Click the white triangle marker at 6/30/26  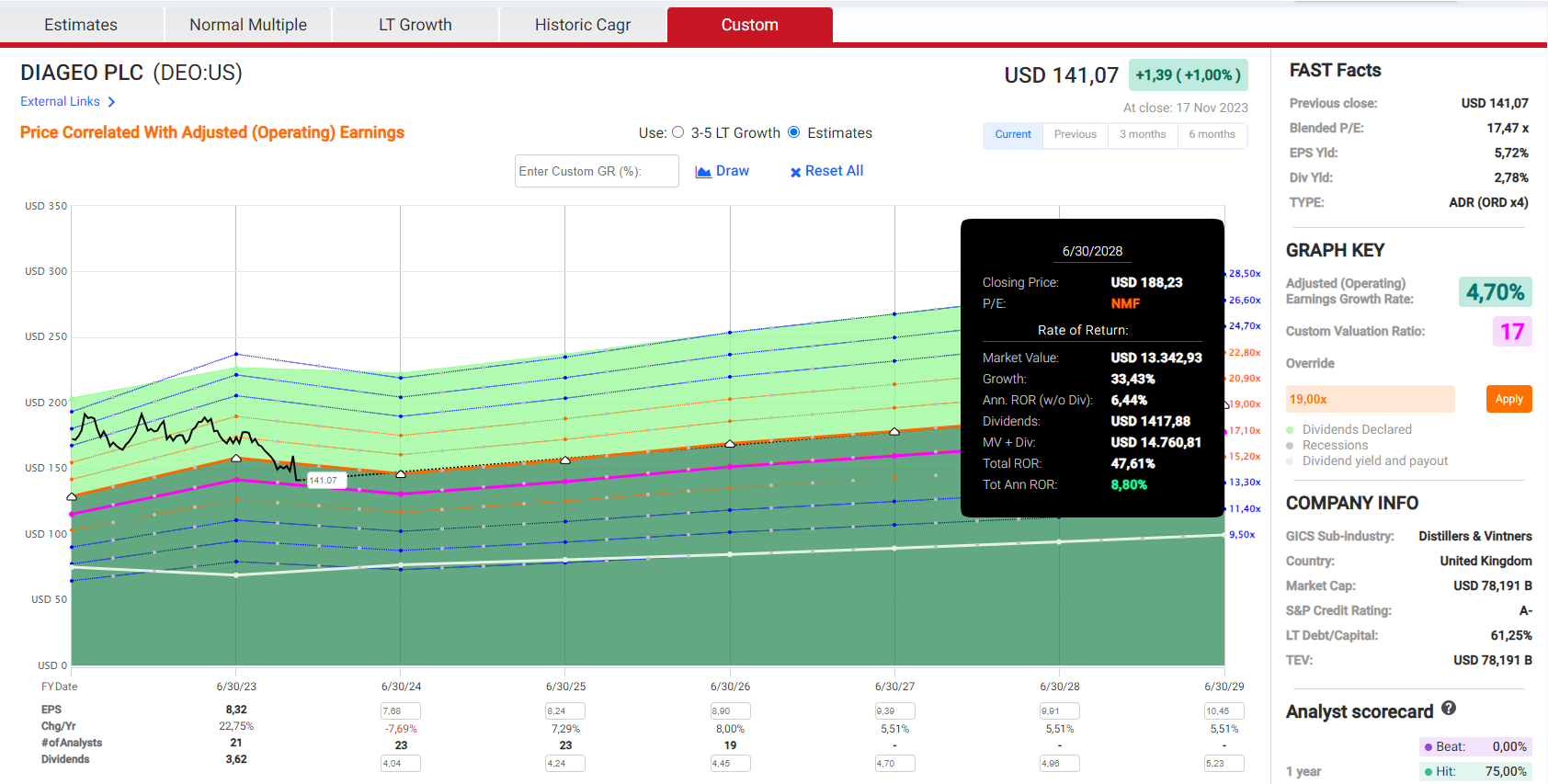point(730,444)
